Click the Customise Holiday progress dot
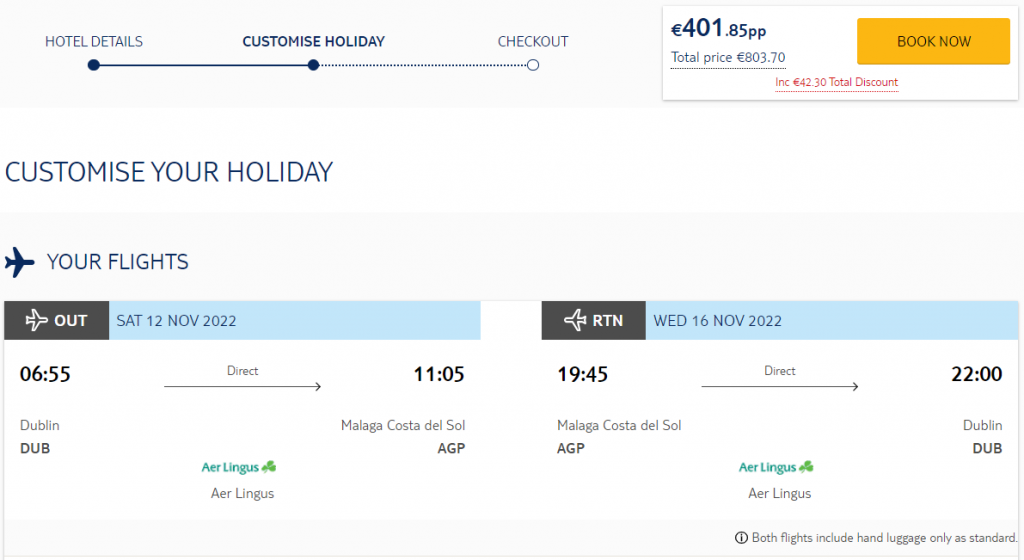Viewport: 1024px width, 560px height. [x=313, y=65]
